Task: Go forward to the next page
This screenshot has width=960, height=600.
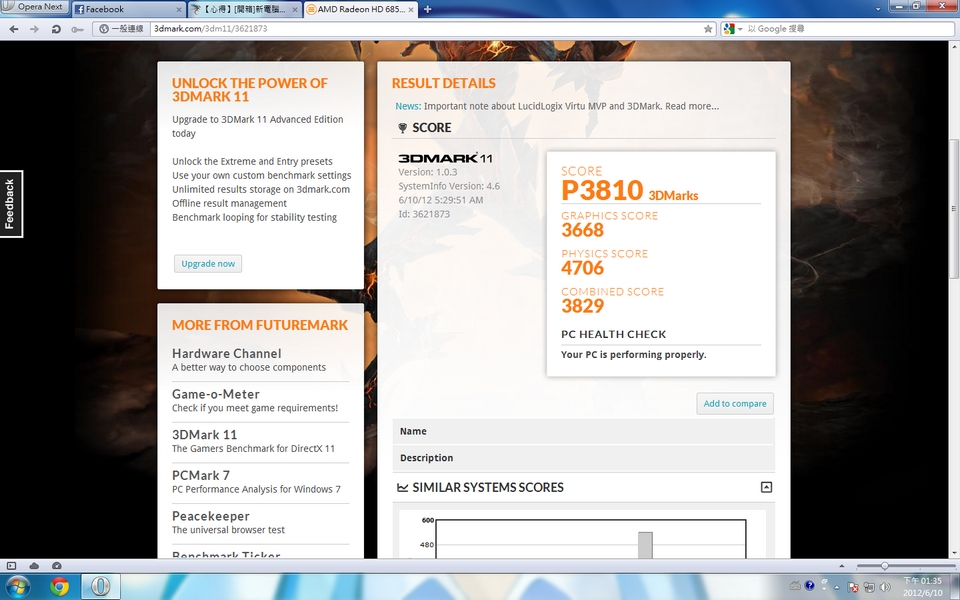Action: 34,29
